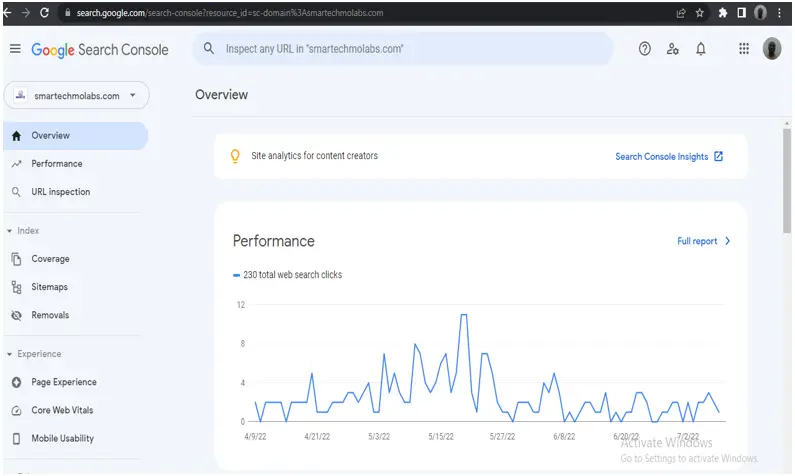Click the Full report chevron arrow

coord(728,241)
